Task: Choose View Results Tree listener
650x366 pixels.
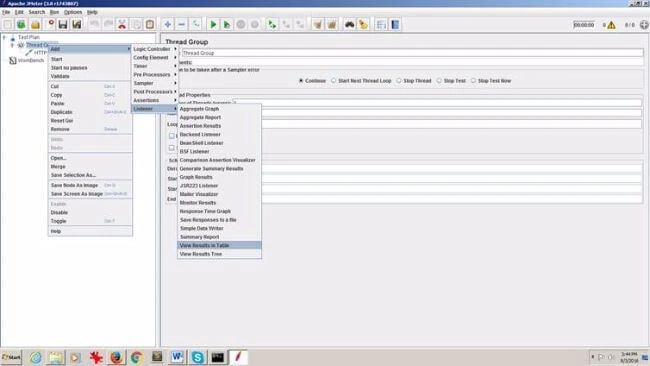Action: pos(219,254)
